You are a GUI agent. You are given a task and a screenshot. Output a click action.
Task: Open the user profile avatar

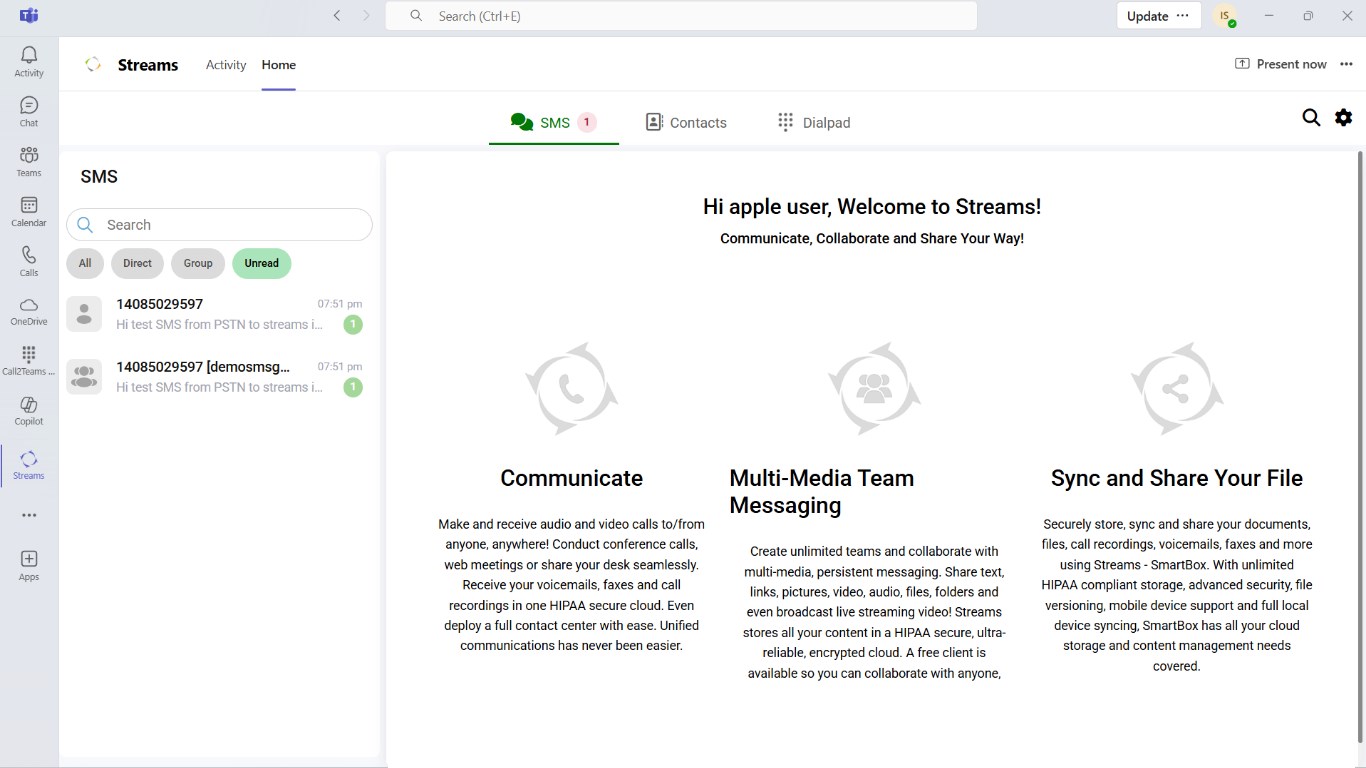pos(1224,16)
